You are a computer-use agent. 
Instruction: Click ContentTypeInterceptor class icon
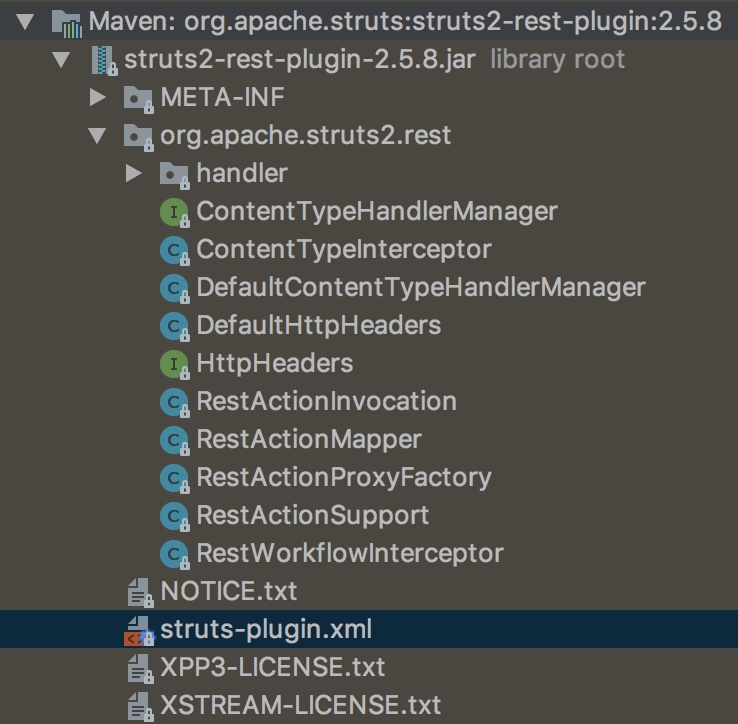click(x=175, y=250)
